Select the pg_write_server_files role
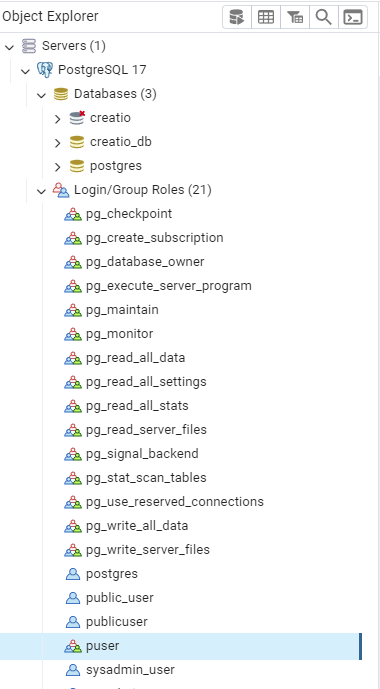The image size is (380, 689). coord(148,550)
